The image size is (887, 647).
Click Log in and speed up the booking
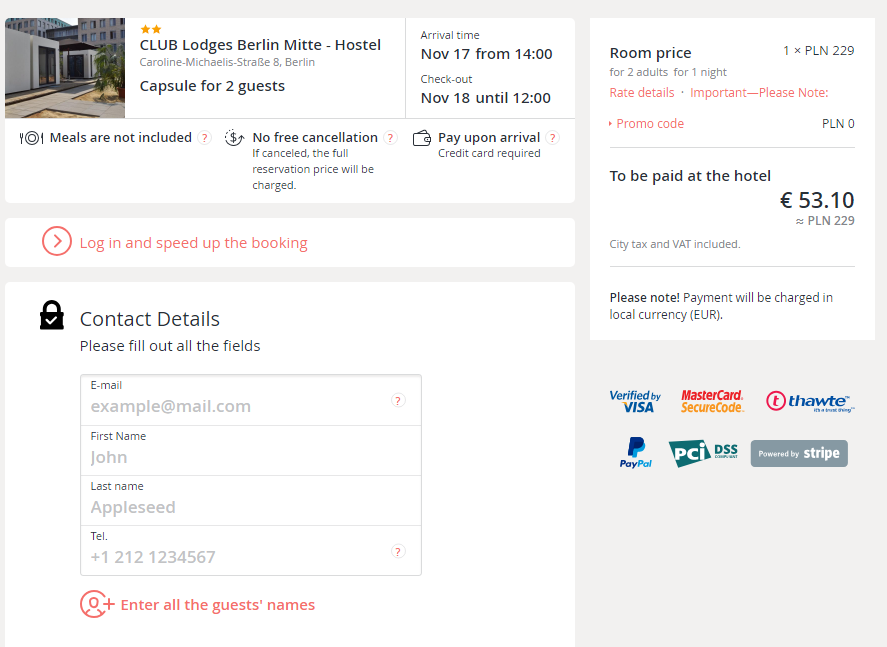[x=193, y=243]
